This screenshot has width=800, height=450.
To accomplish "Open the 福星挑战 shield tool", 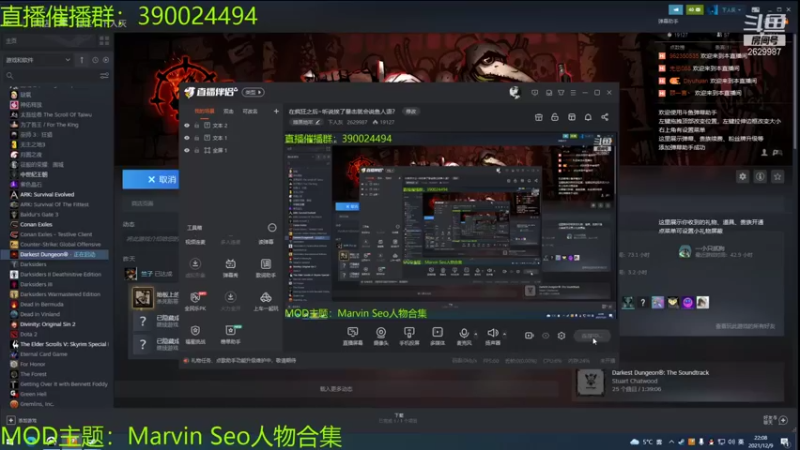I will pos(195,334).
